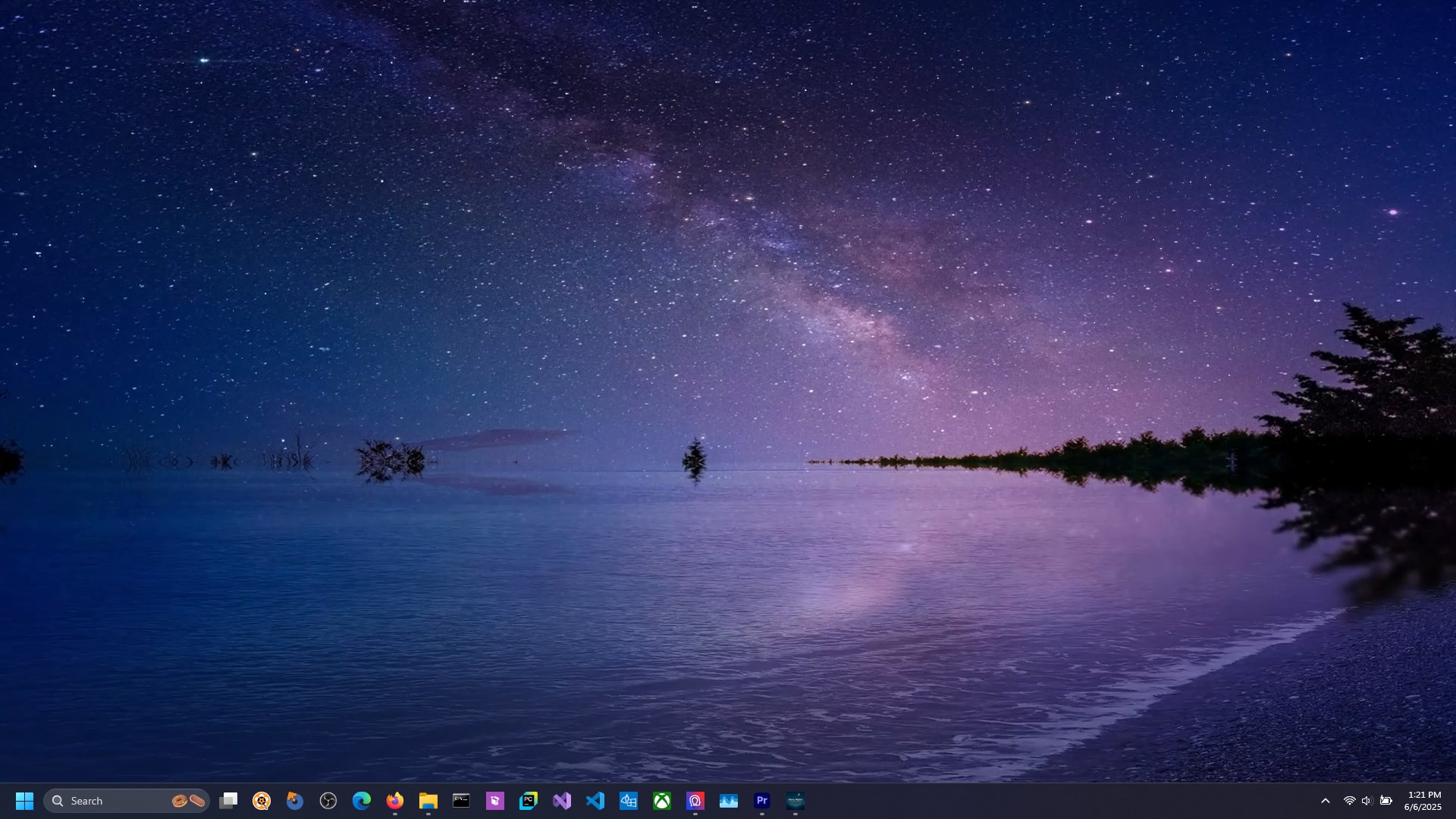Click the battery status icon

click(x=1385, y=801)
